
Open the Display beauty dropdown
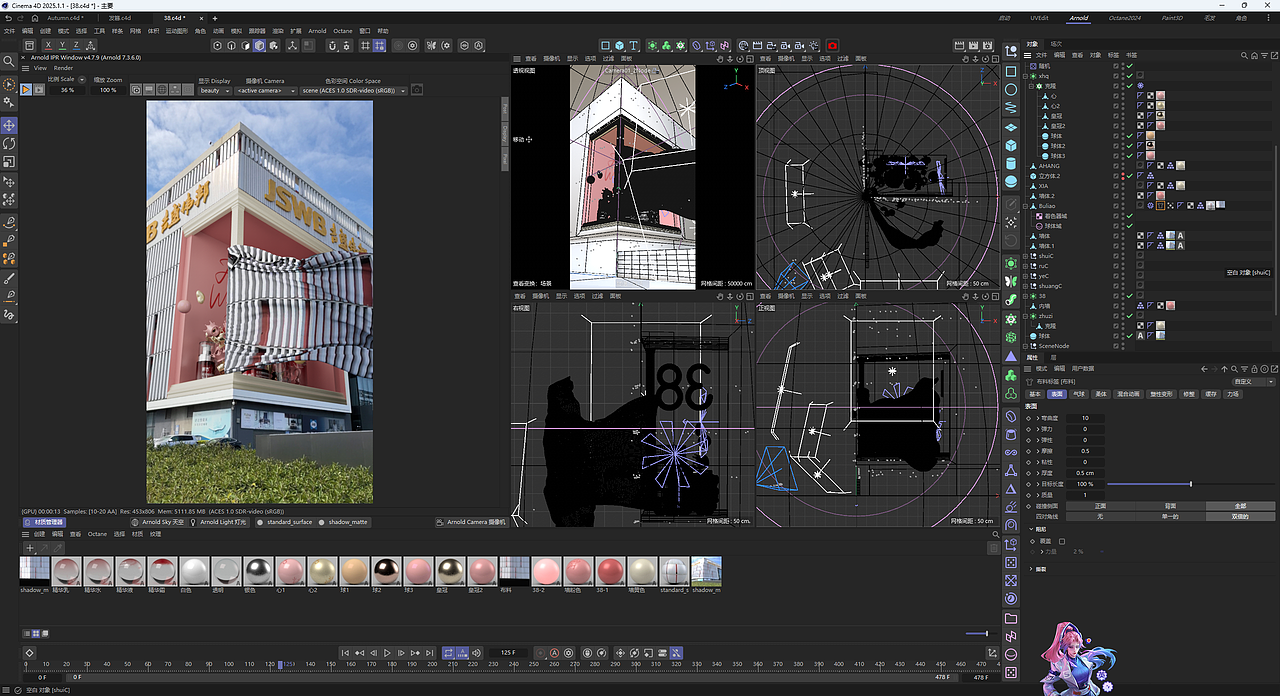coord(215,90)
